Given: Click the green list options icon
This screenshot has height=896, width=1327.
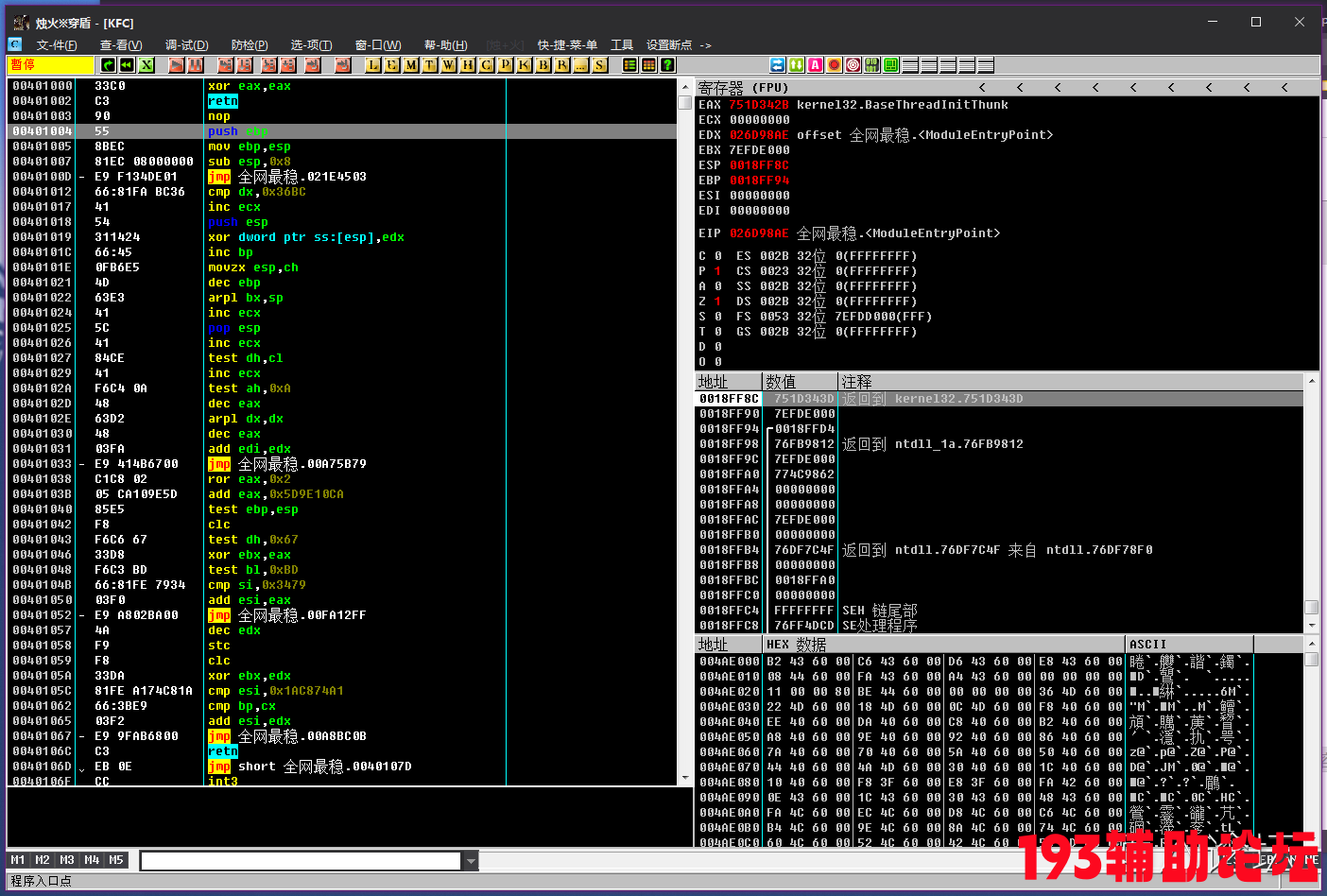Looking at the screenshot, I should (630, 65).
